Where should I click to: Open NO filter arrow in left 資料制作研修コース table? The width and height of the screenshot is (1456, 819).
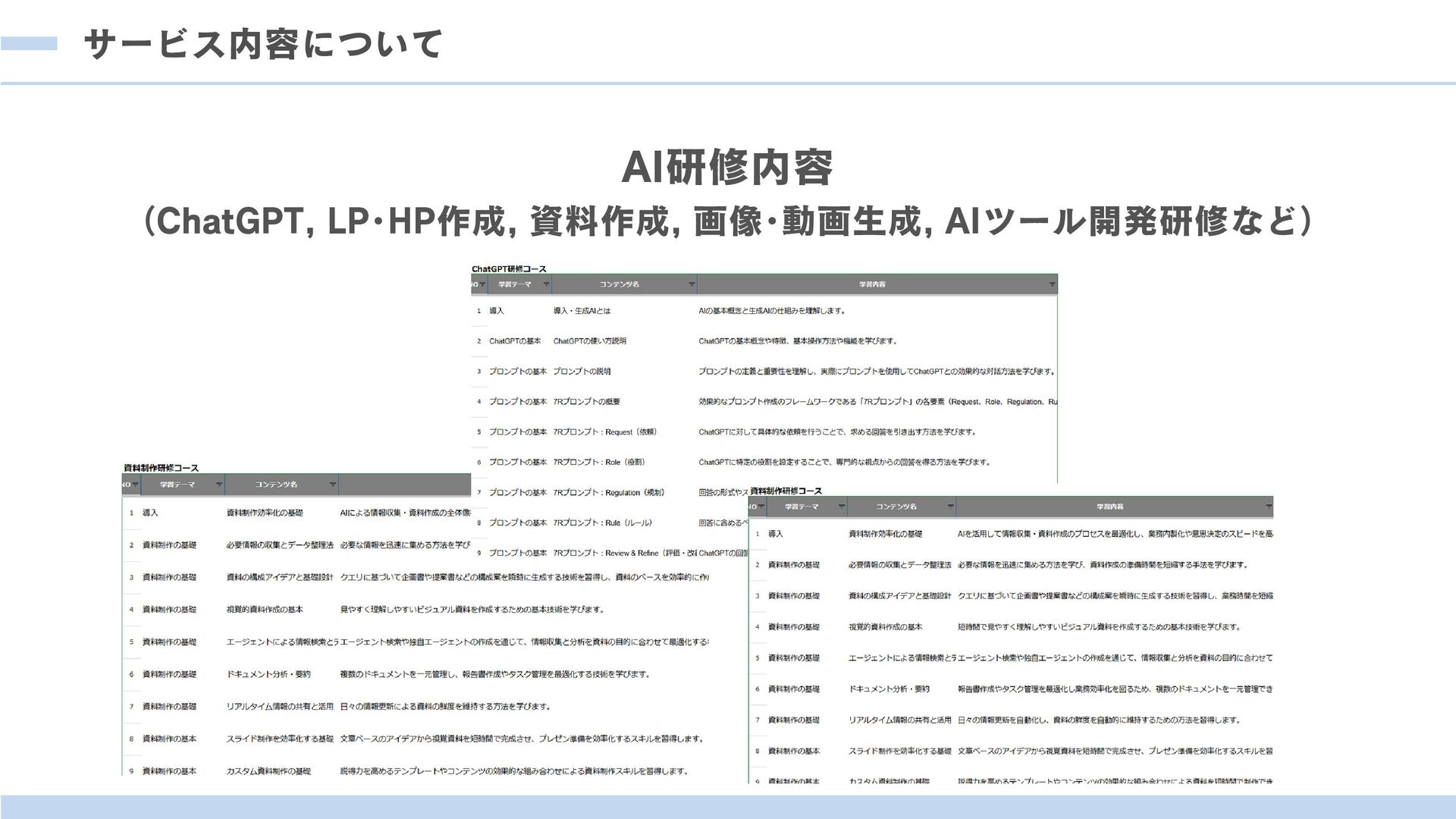pyautogui.click(x=136, y=485)
